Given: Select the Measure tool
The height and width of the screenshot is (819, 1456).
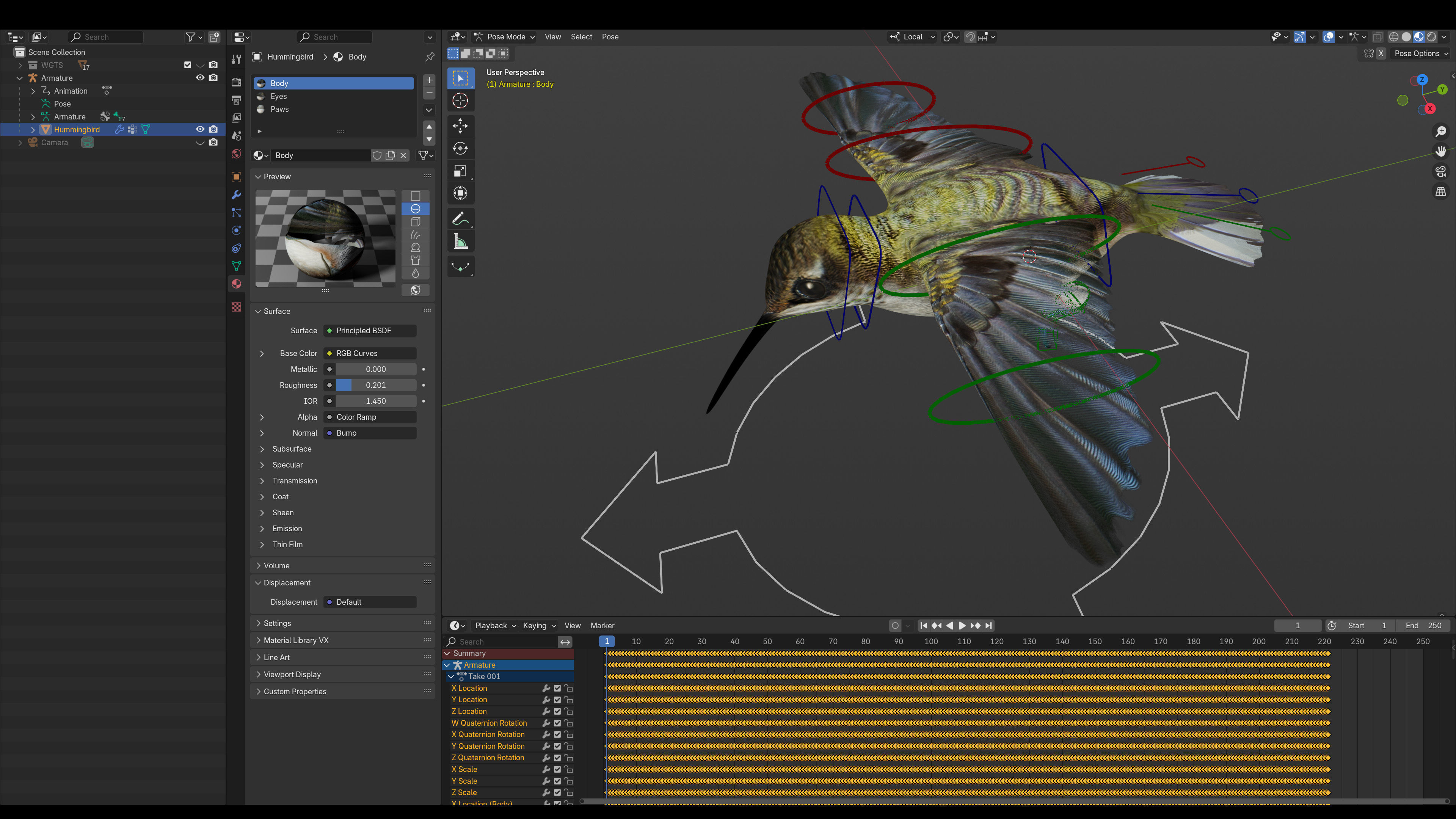Looking at the screenshot, I should pos(460,242).
